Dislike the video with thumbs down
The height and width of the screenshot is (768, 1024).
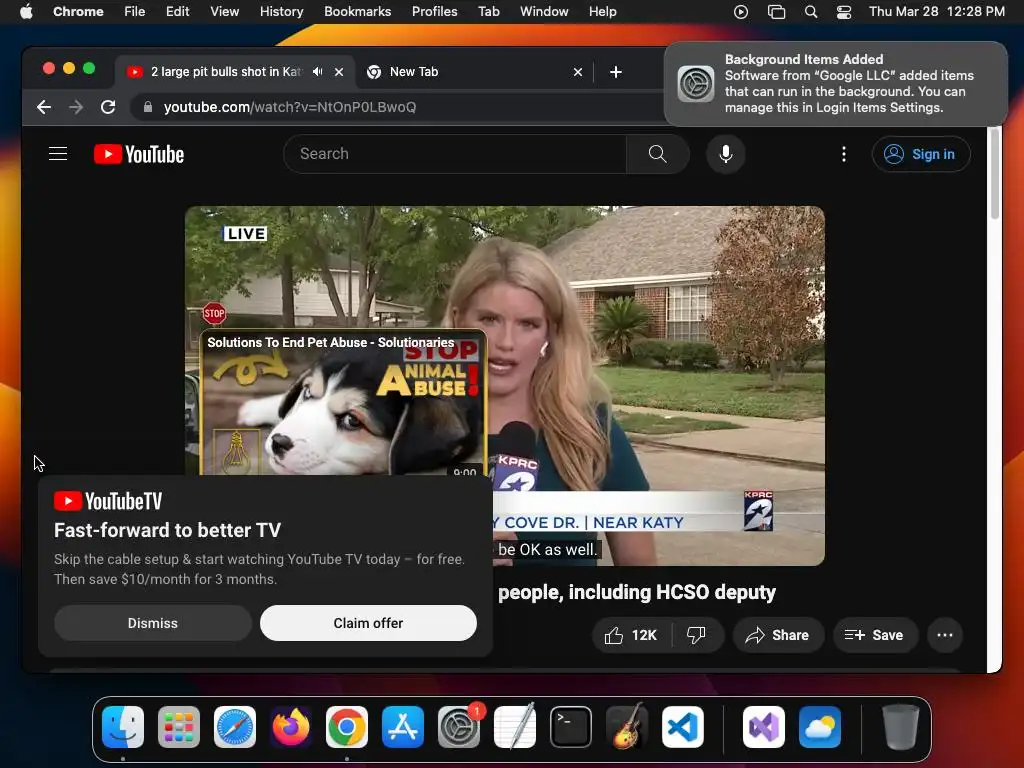click(697, 635)
